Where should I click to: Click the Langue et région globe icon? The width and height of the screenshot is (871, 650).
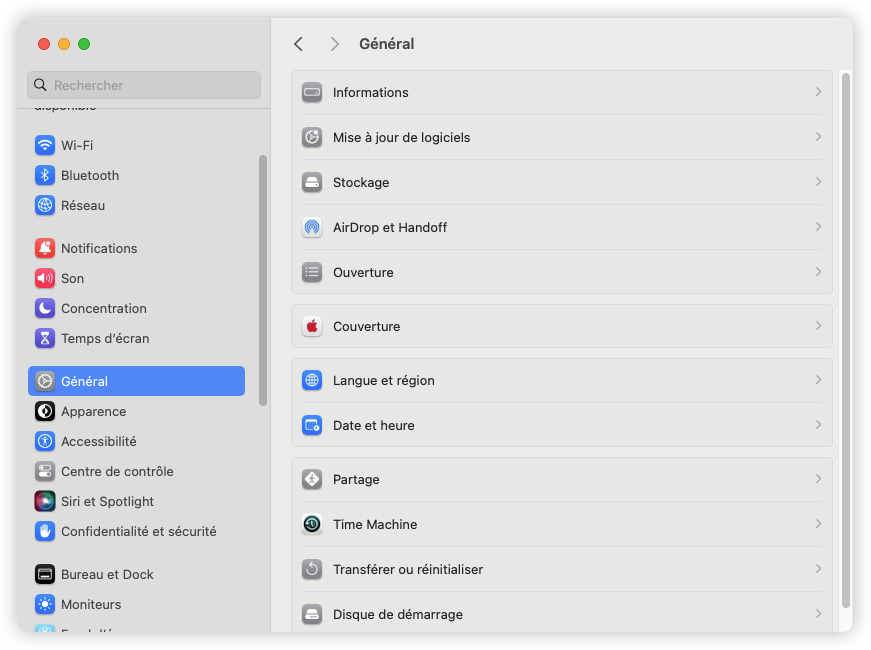coord(312,381)
